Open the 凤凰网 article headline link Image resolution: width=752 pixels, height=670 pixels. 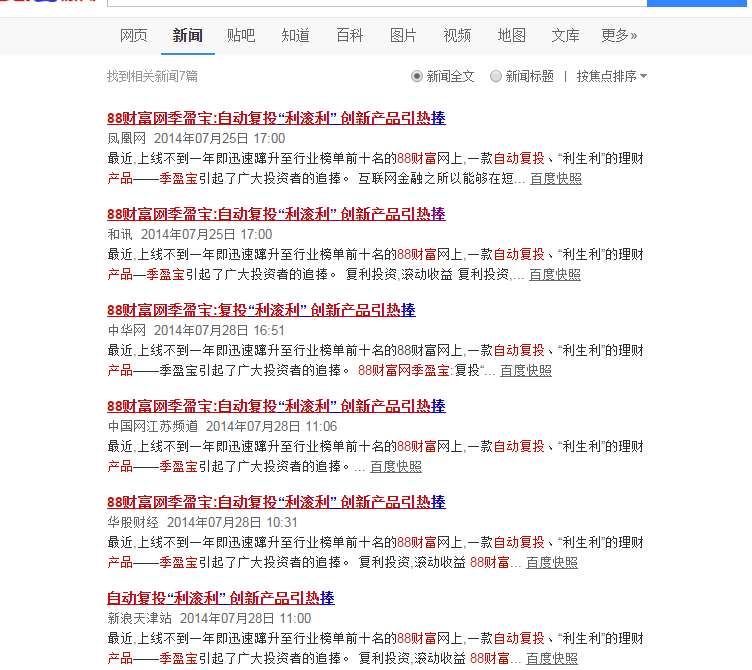click(x=276, y=118)
